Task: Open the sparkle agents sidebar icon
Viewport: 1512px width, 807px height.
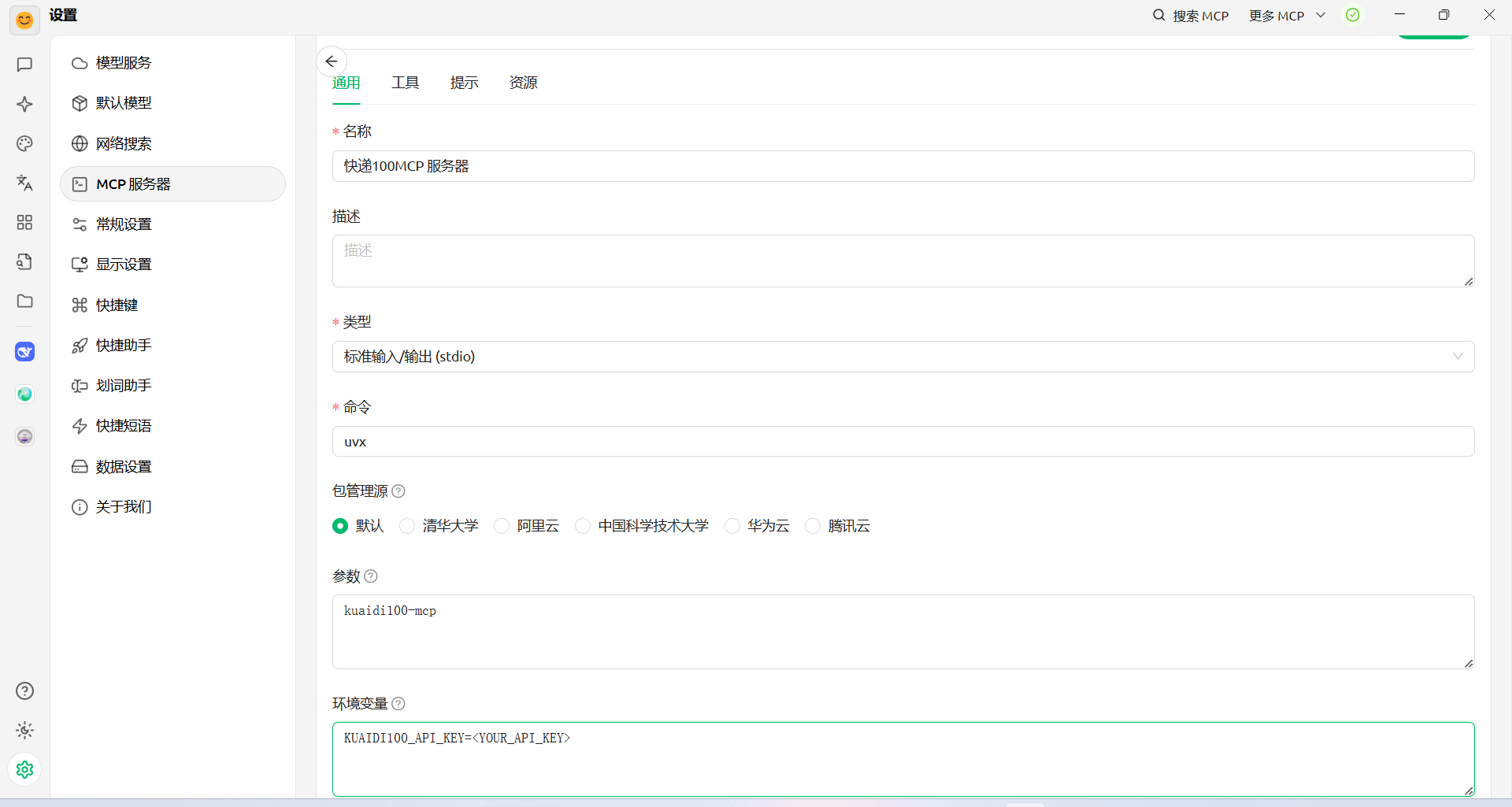Action: pos(24,104)
